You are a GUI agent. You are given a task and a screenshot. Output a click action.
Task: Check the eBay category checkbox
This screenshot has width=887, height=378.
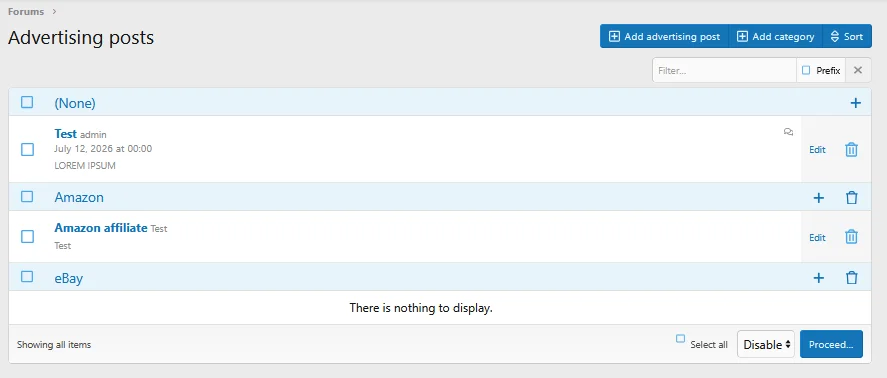click(27, 277)
